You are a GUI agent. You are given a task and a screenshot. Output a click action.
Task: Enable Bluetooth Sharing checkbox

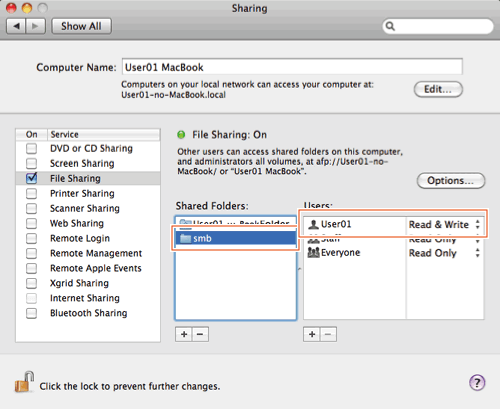(x=31, y=313)
